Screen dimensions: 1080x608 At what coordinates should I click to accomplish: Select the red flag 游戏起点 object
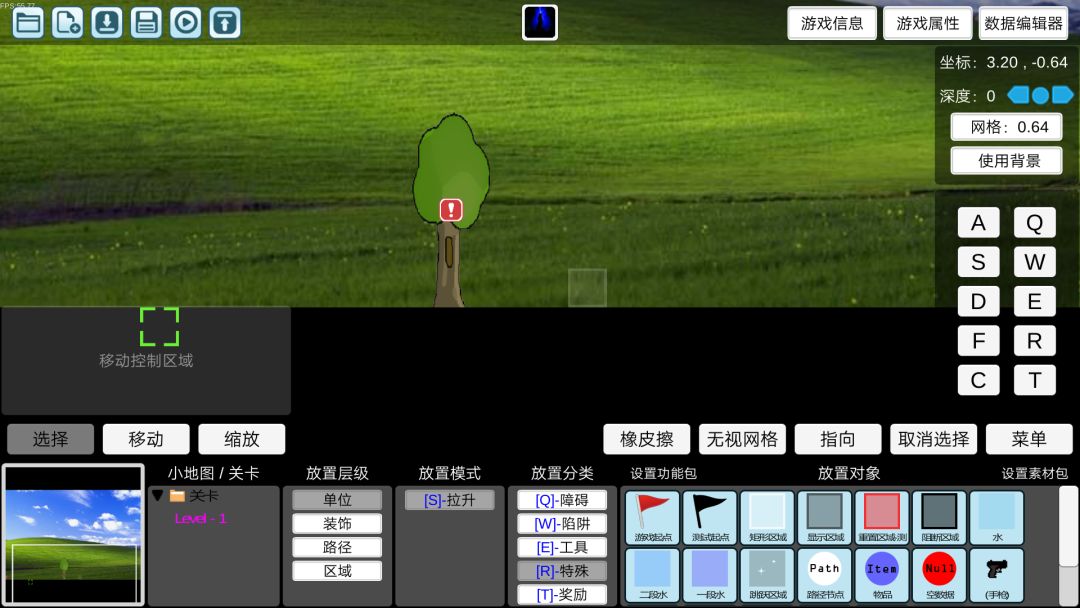(x=652, y=518)
